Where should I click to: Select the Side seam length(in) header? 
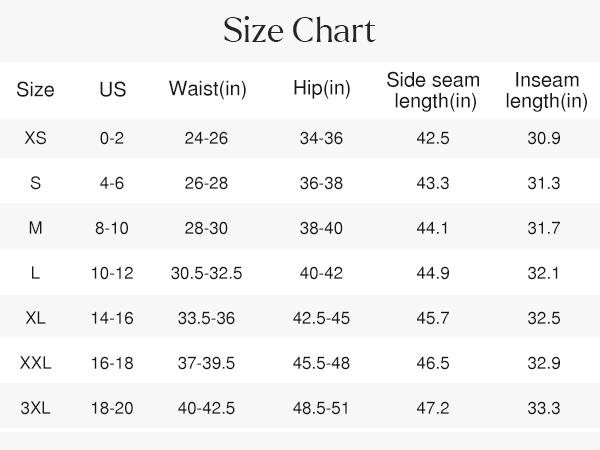click(432, 90)
